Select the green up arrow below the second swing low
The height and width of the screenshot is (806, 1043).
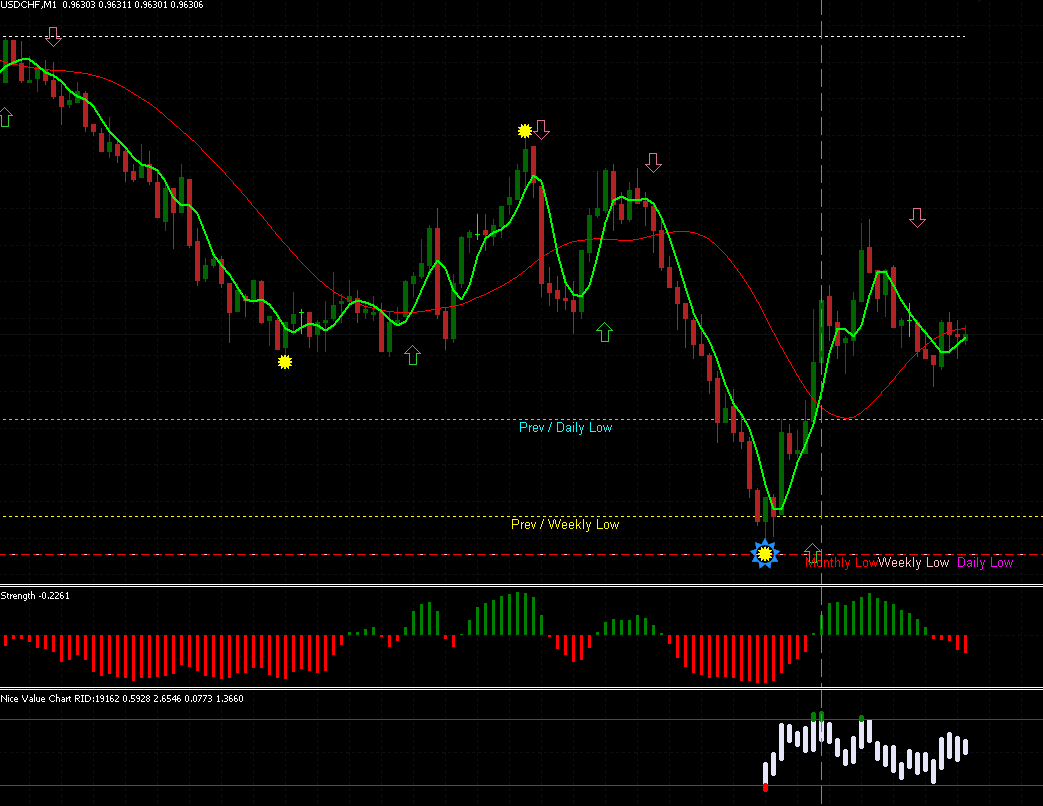pos(412,355)
